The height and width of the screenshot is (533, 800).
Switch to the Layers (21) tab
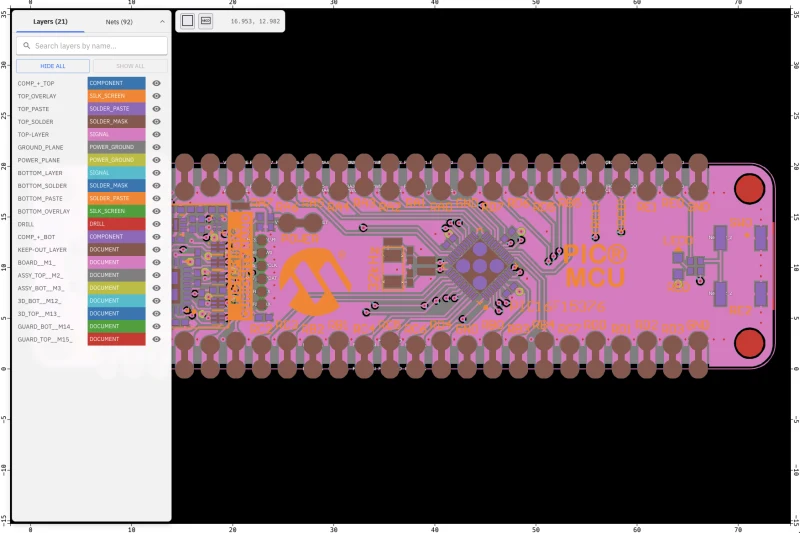(50, 21)
